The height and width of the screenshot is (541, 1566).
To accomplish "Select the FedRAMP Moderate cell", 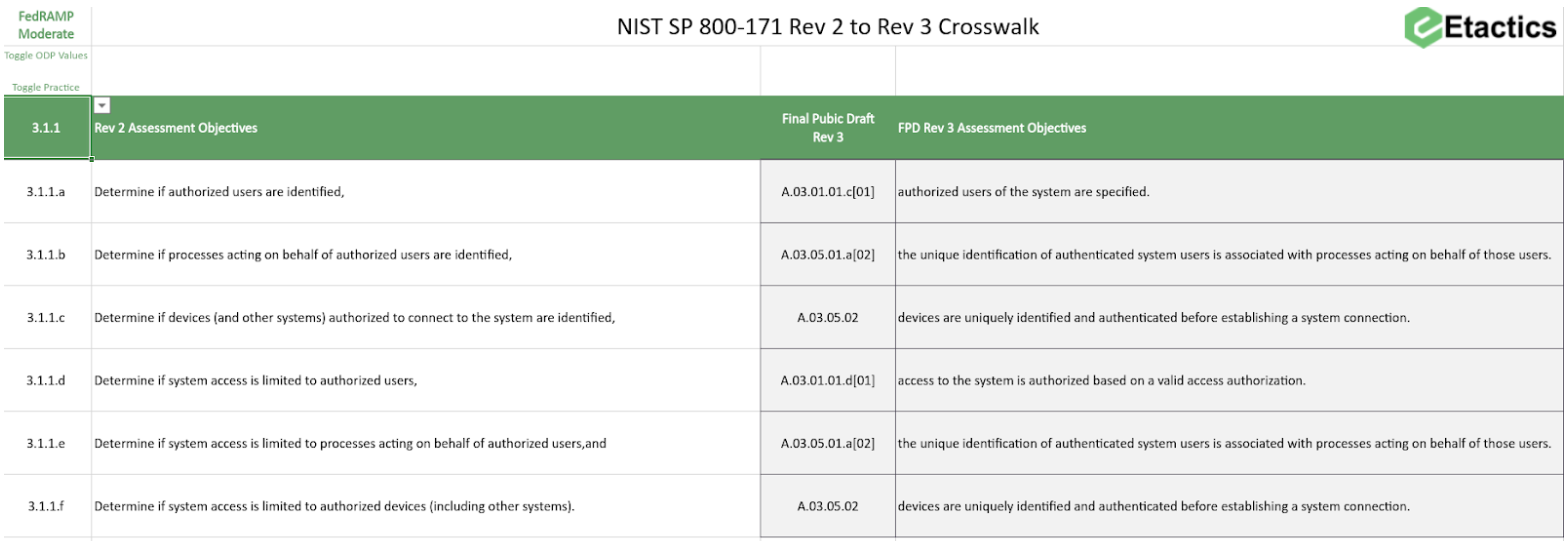I will pos(46,26).
